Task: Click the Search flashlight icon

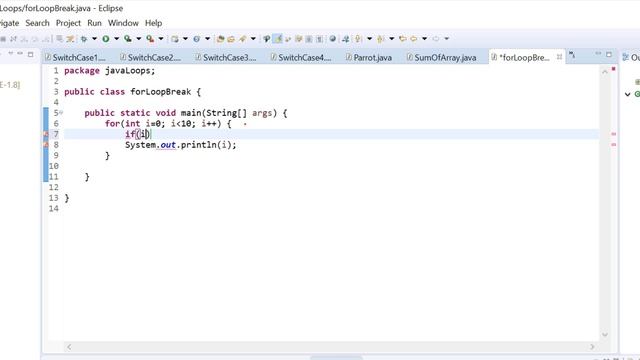Action: pyautogui.click(x=243, y=39)
